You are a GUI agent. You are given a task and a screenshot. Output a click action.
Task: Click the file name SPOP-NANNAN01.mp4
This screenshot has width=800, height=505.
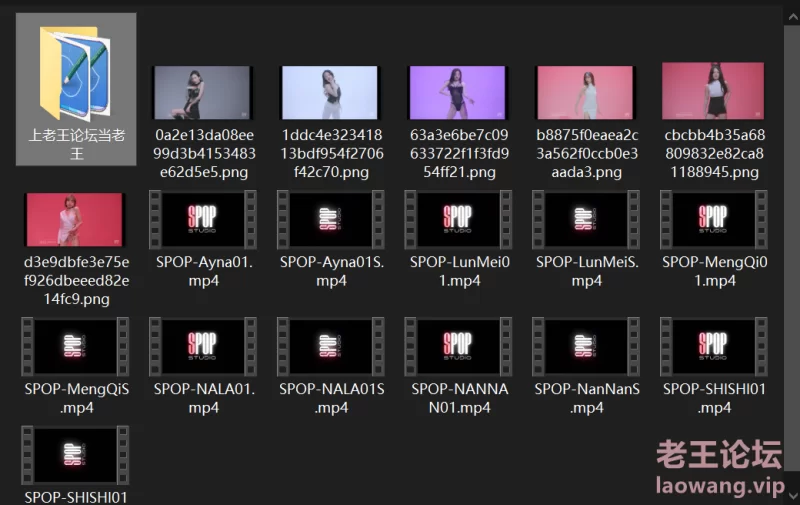click(x=460, y=398)
